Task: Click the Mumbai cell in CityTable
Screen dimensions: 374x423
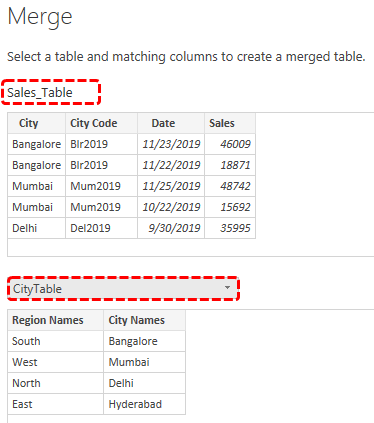Action: (144, 362)
